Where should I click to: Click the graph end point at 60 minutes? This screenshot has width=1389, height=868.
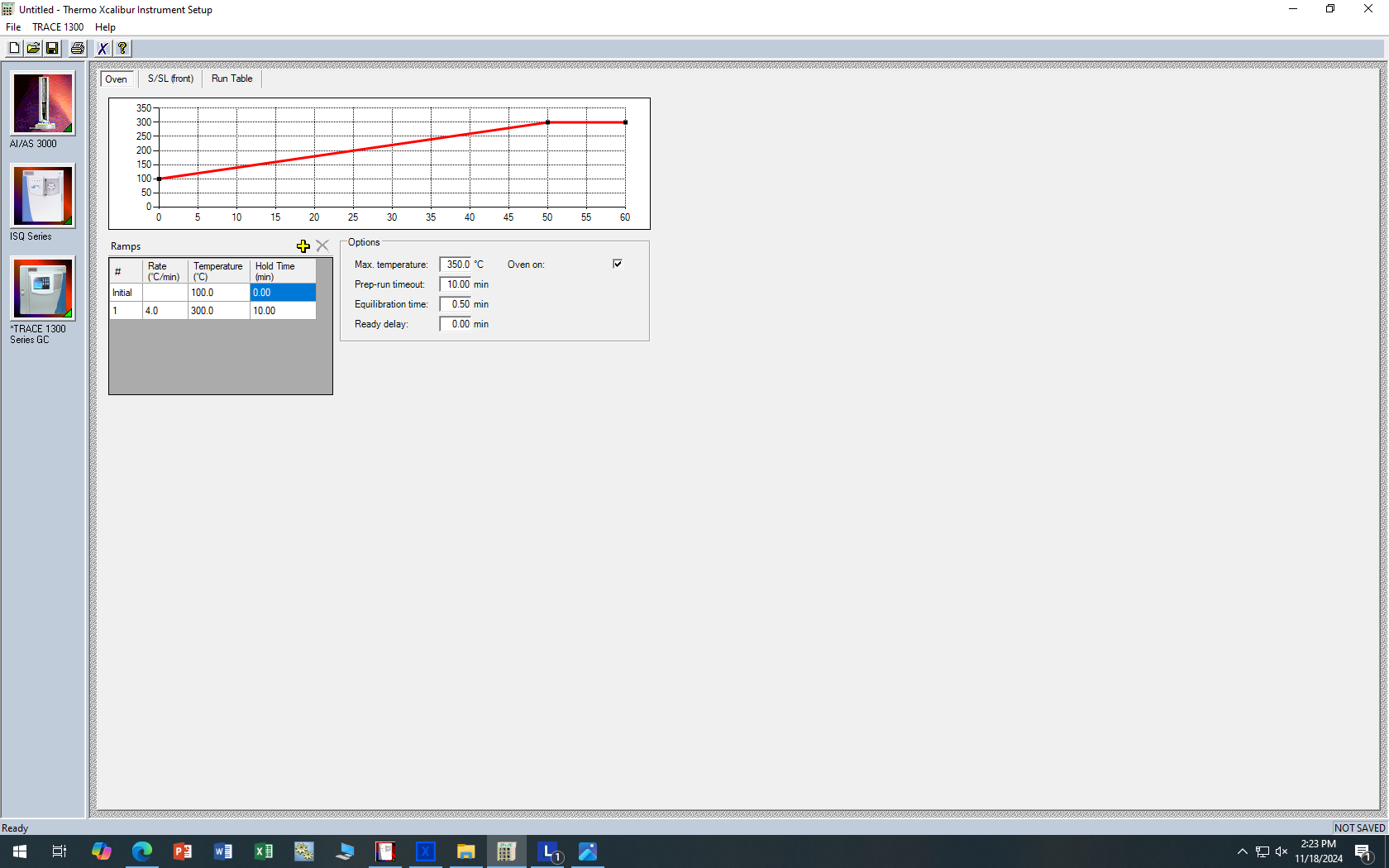tap(625, 122)
